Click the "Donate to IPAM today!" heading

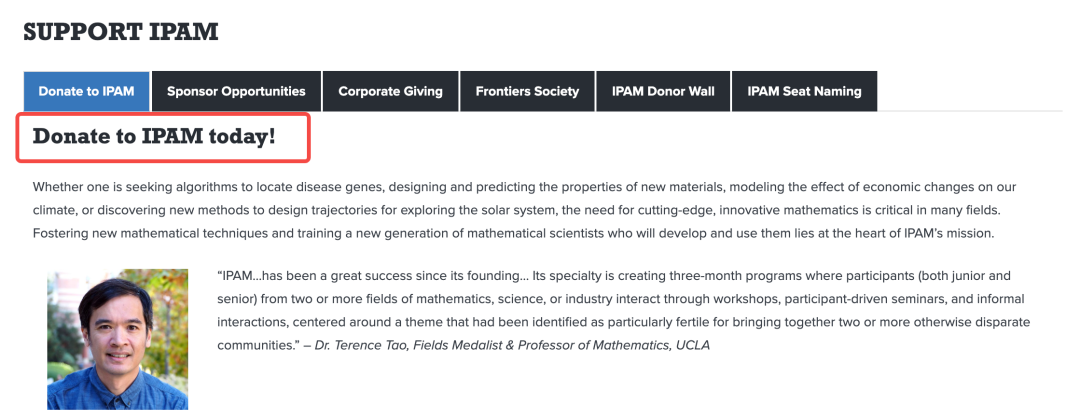click(154, 138)
